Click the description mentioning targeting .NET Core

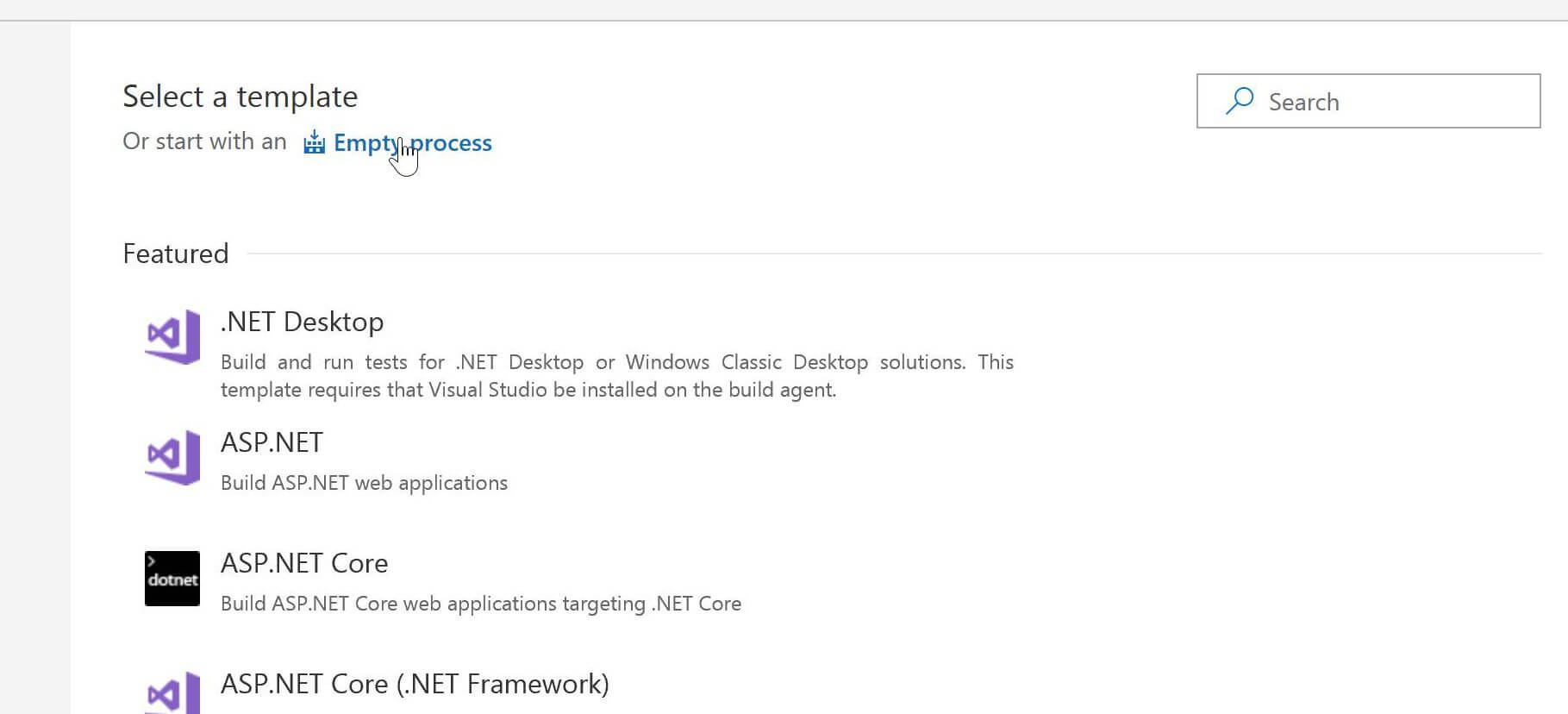481,604
